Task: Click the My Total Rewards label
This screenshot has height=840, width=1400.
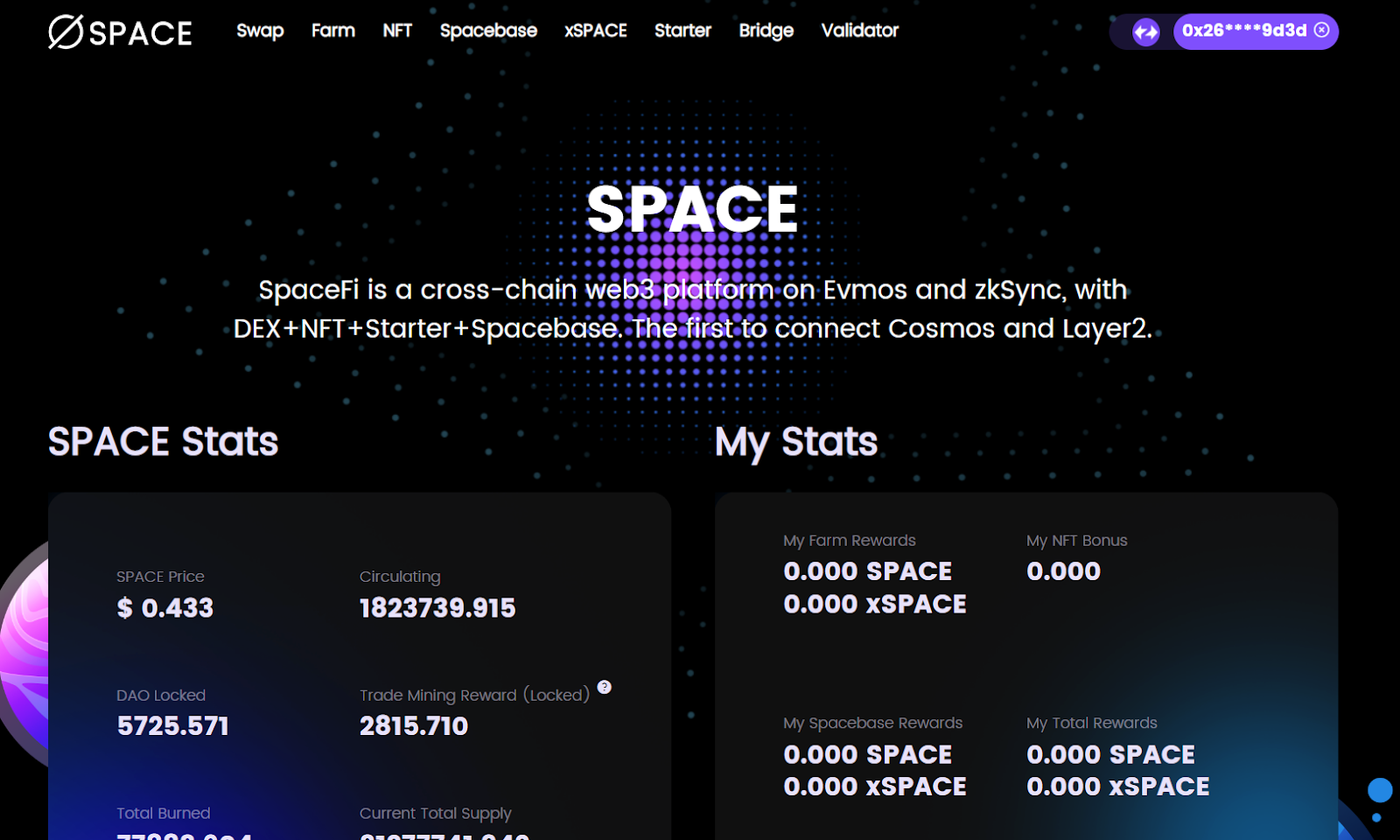Action: coord(1091,723)
